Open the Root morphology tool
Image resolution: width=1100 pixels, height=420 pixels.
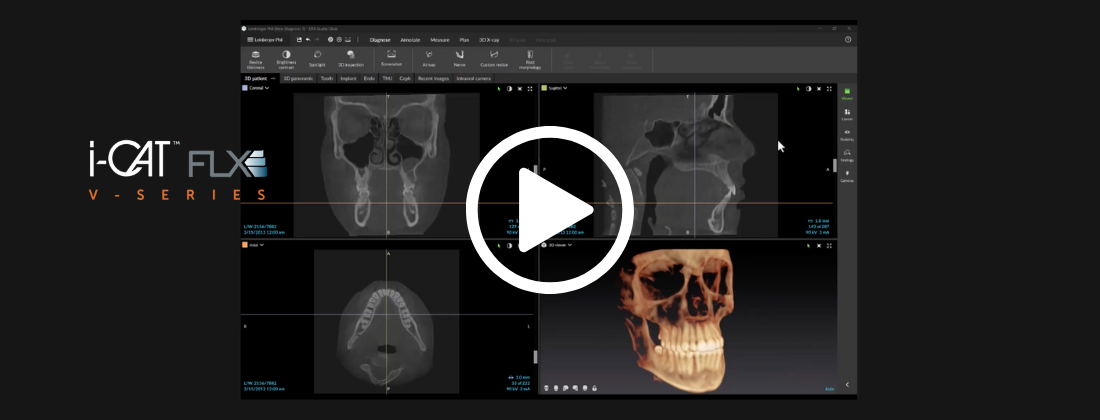(530, 60)
